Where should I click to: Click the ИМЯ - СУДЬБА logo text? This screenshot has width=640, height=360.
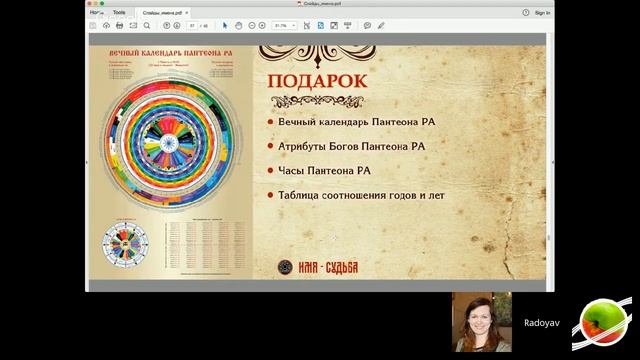pos(328,267)
